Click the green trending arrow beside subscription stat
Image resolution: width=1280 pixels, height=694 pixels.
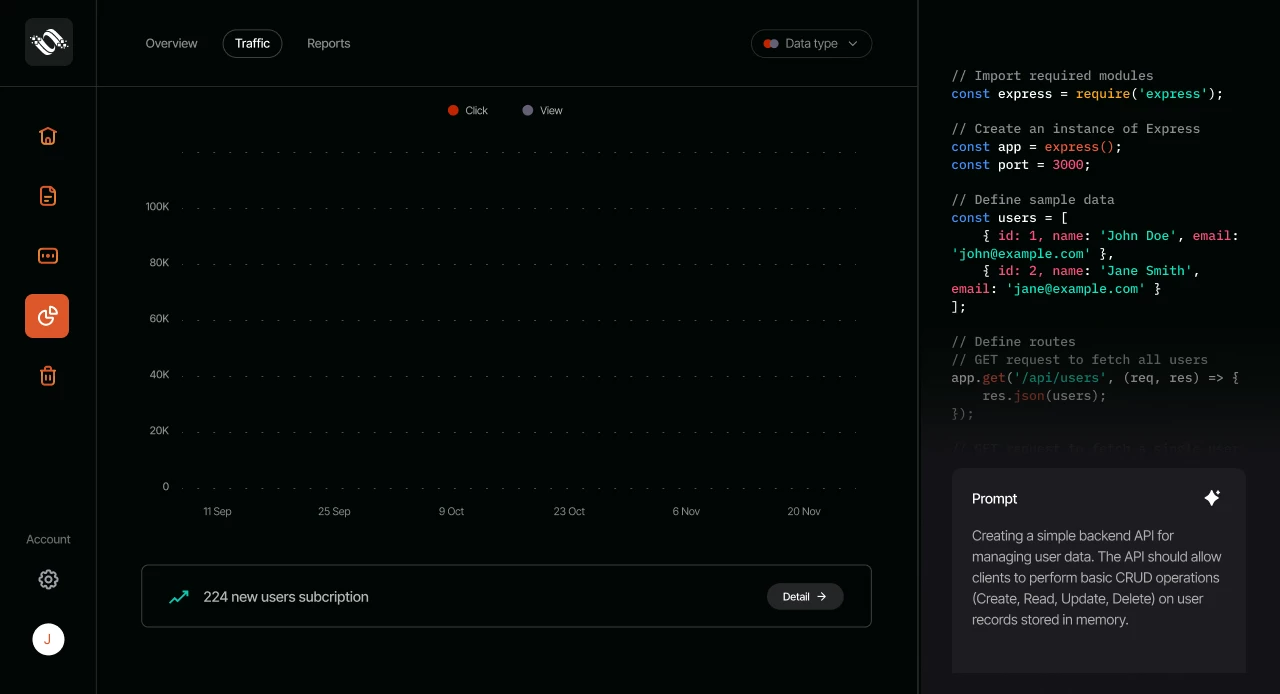[x=178, y=596]
